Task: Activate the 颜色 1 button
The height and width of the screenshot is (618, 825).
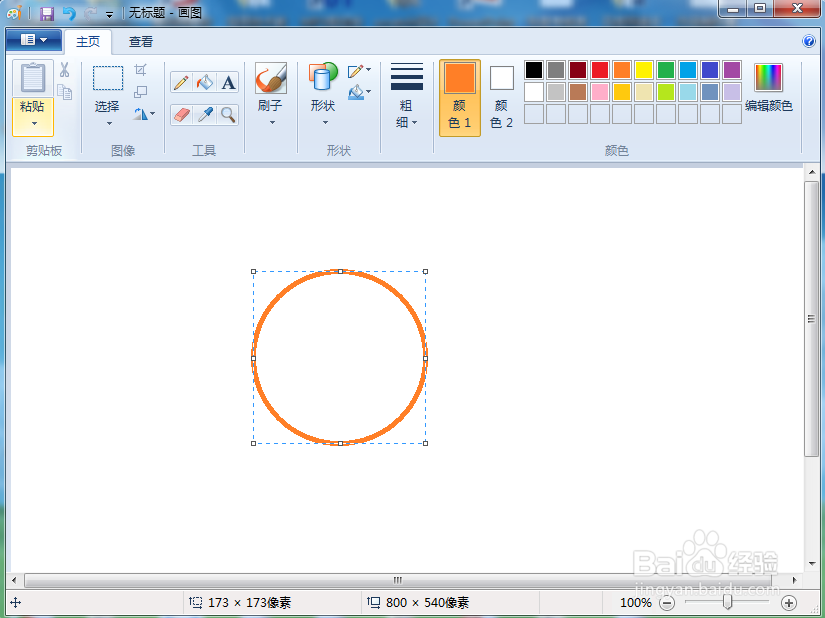Action: (x=460, y=98)
